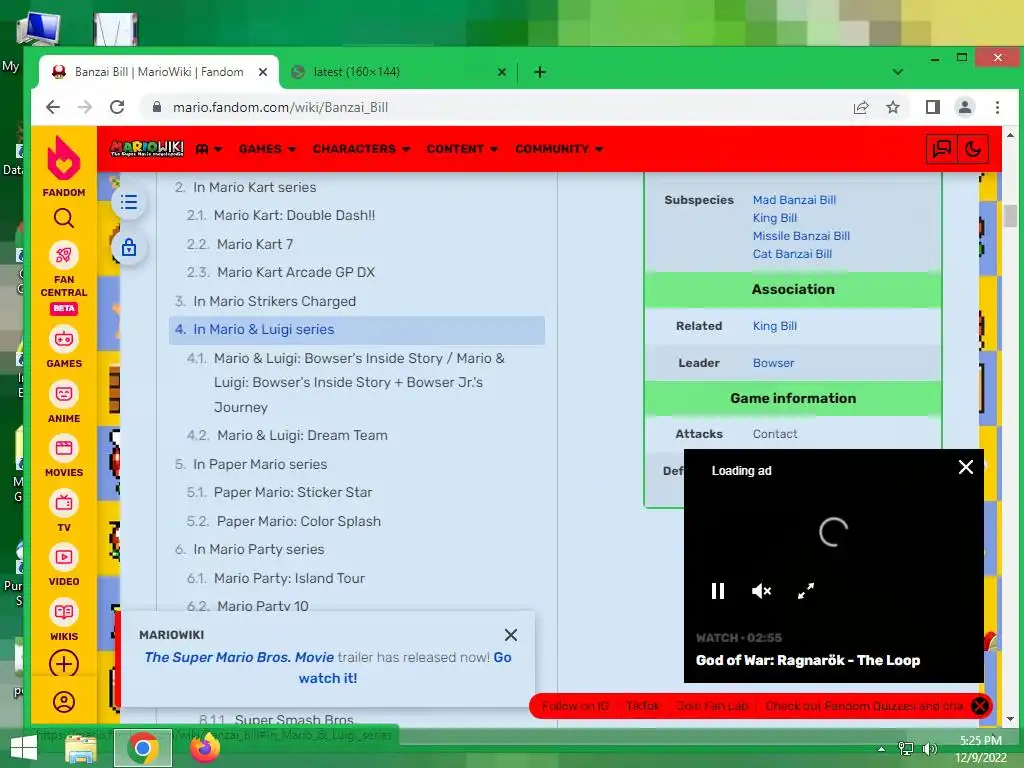
Task: Expand the Games dropdown menu
Action: point(267,149)
